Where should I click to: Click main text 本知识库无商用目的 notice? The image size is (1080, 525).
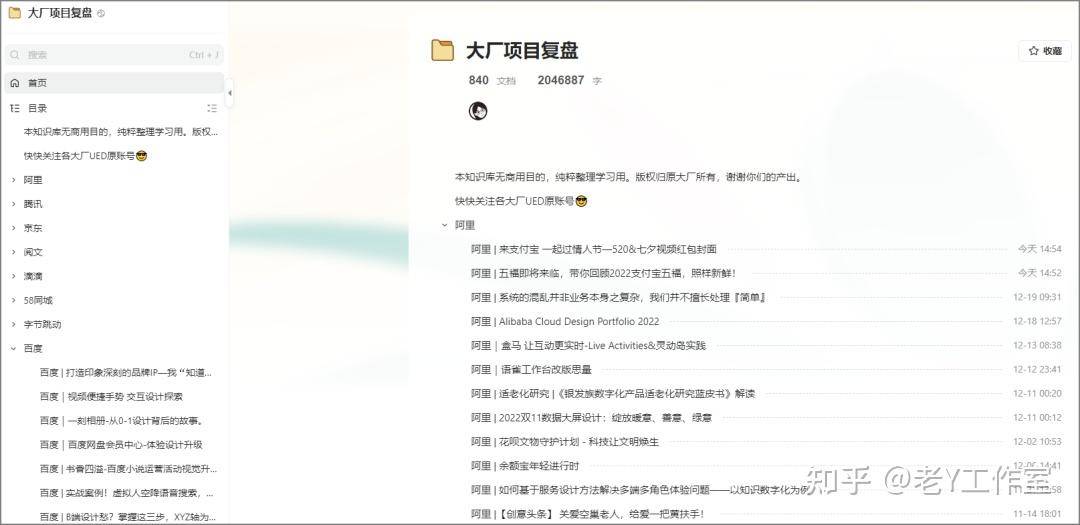click(x=628, y=177)
